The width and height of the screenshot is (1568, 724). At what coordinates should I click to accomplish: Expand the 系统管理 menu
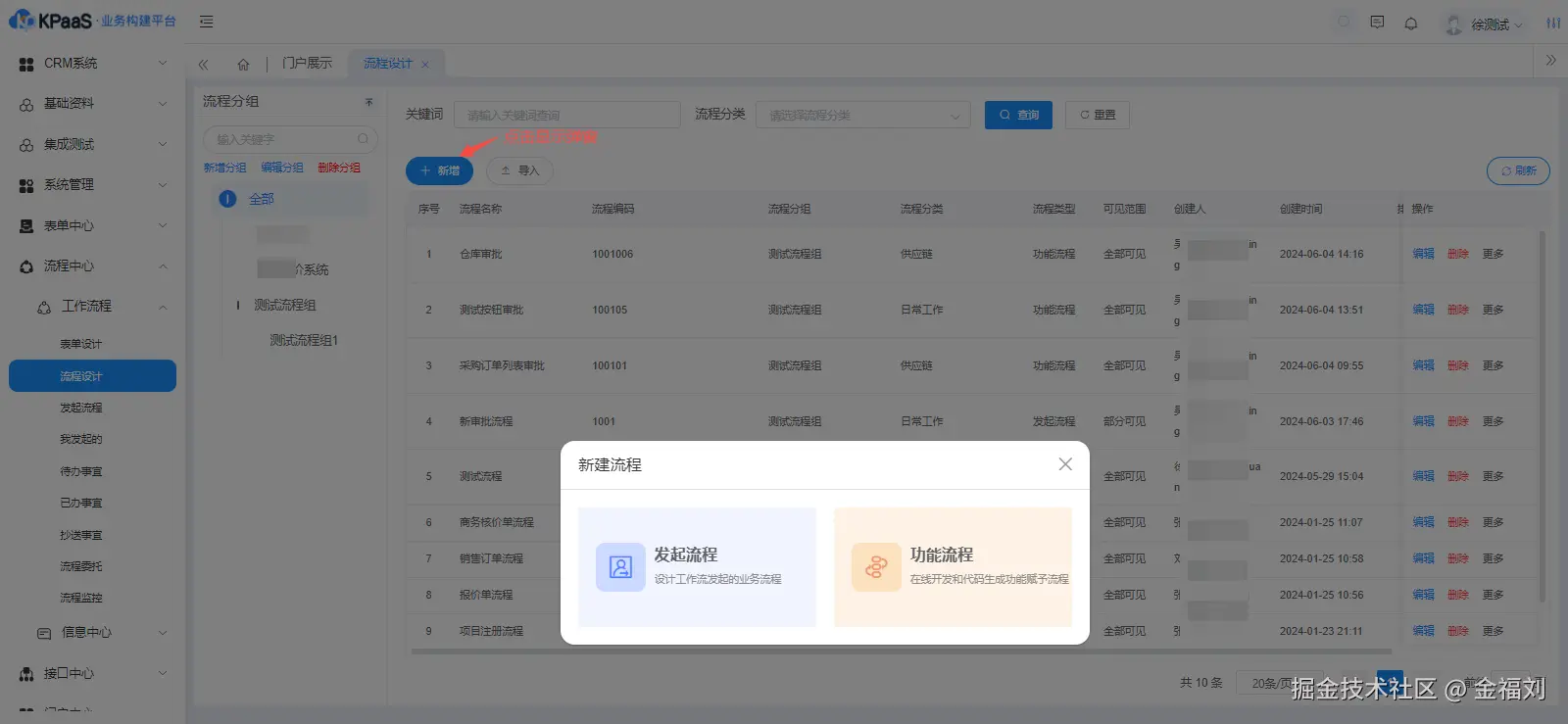(x=93, y=184)
